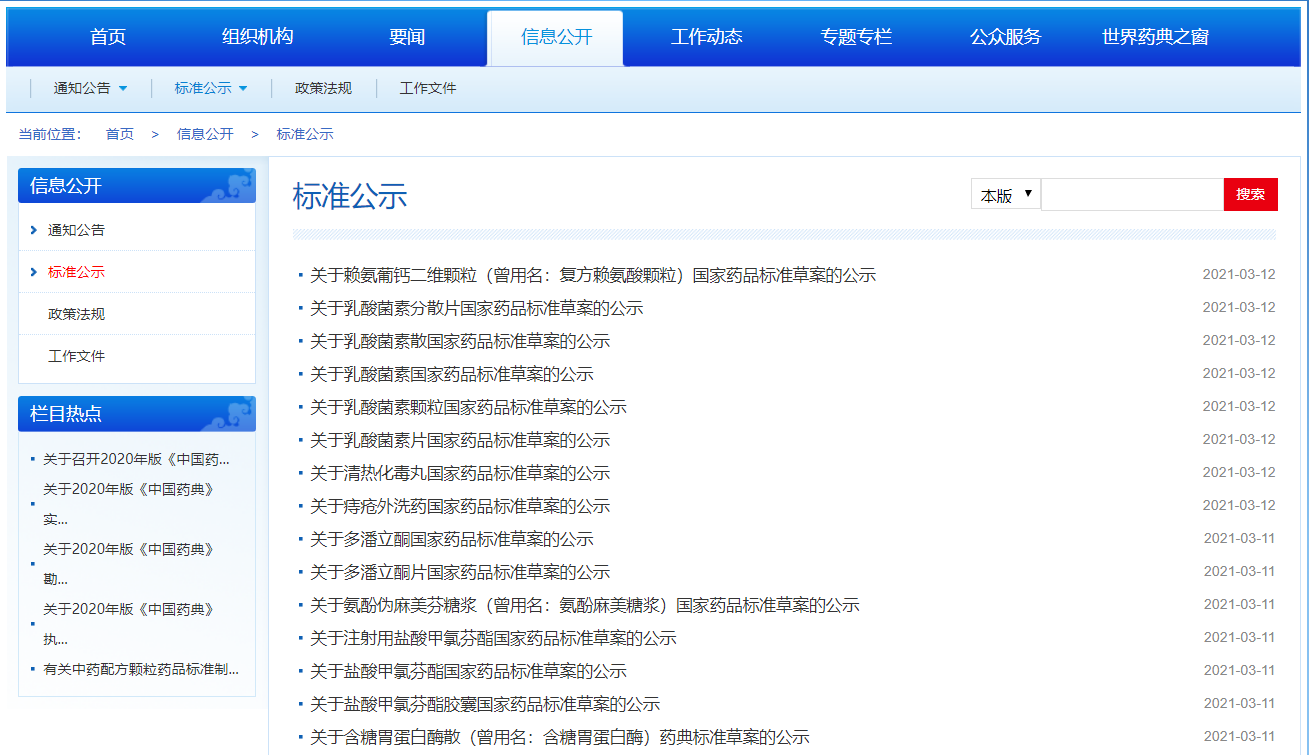This screenshot has height=755, width=1309.
Task: Click the arrow icon beside sidebar 标准公示
Action: pos(34,272)
